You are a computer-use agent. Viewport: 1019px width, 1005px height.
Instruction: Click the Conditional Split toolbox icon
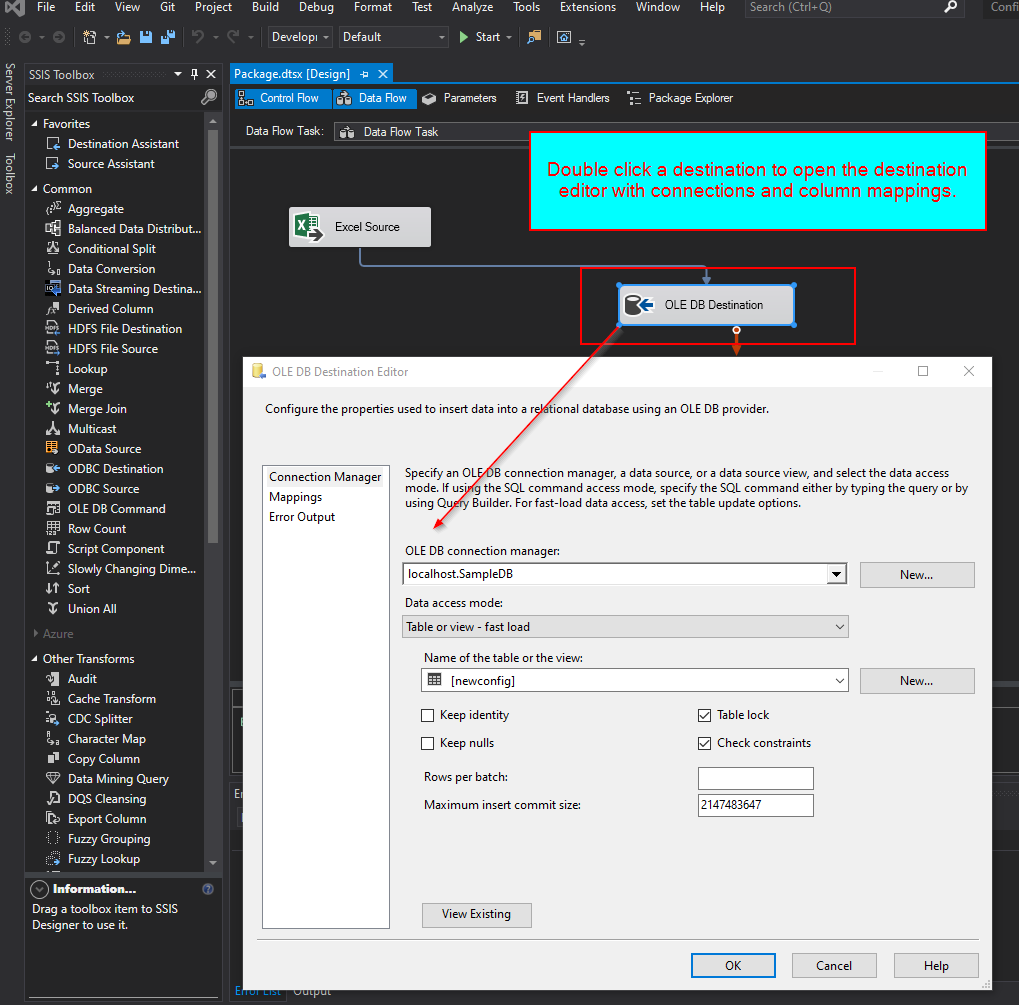[53, 248]
